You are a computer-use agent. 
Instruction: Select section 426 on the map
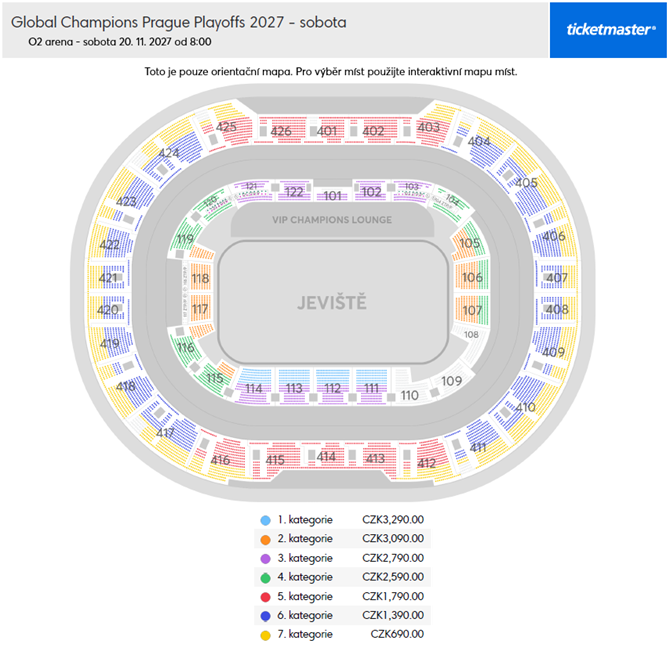click(x=281, y=131)
